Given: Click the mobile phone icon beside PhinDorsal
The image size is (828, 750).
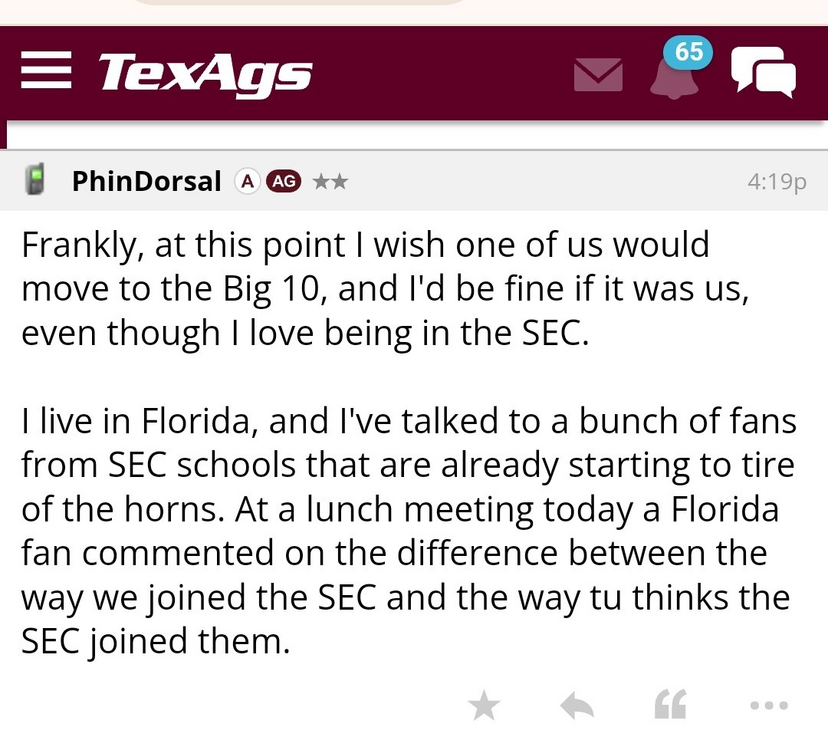Looking at the screenshot, I should click(x=38, y=181).
